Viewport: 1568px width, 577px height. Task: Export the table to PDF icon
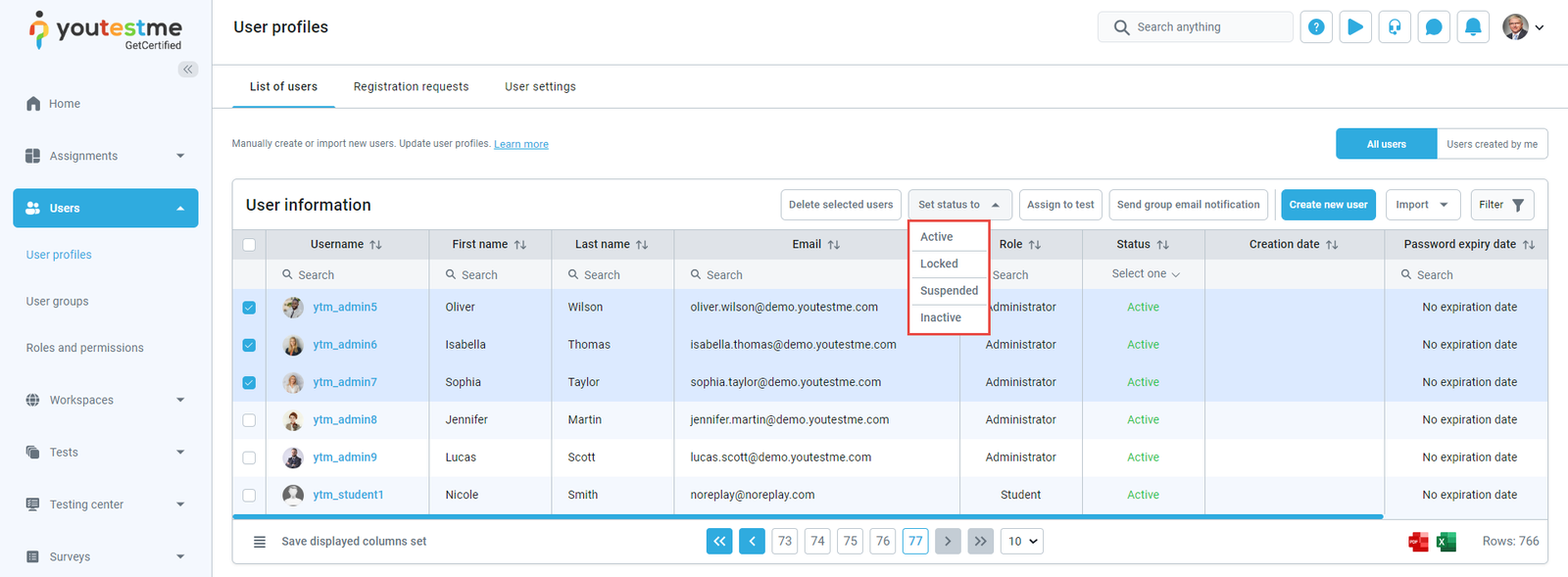[x=1418, y=542]
